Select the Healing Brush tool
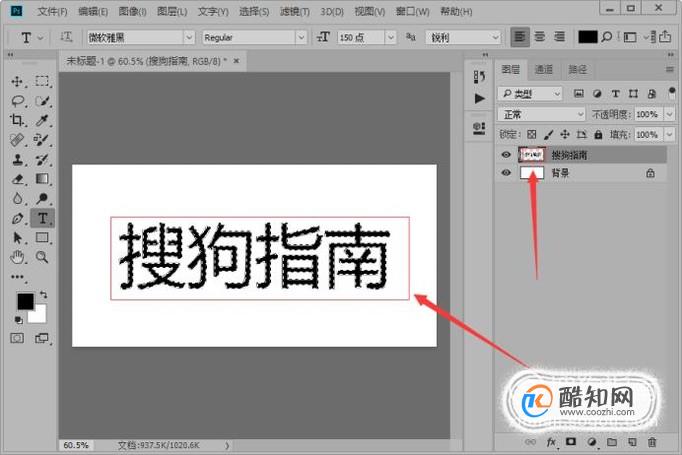The image size is (682, 455). pyautogui.click(x=17, y=140)
